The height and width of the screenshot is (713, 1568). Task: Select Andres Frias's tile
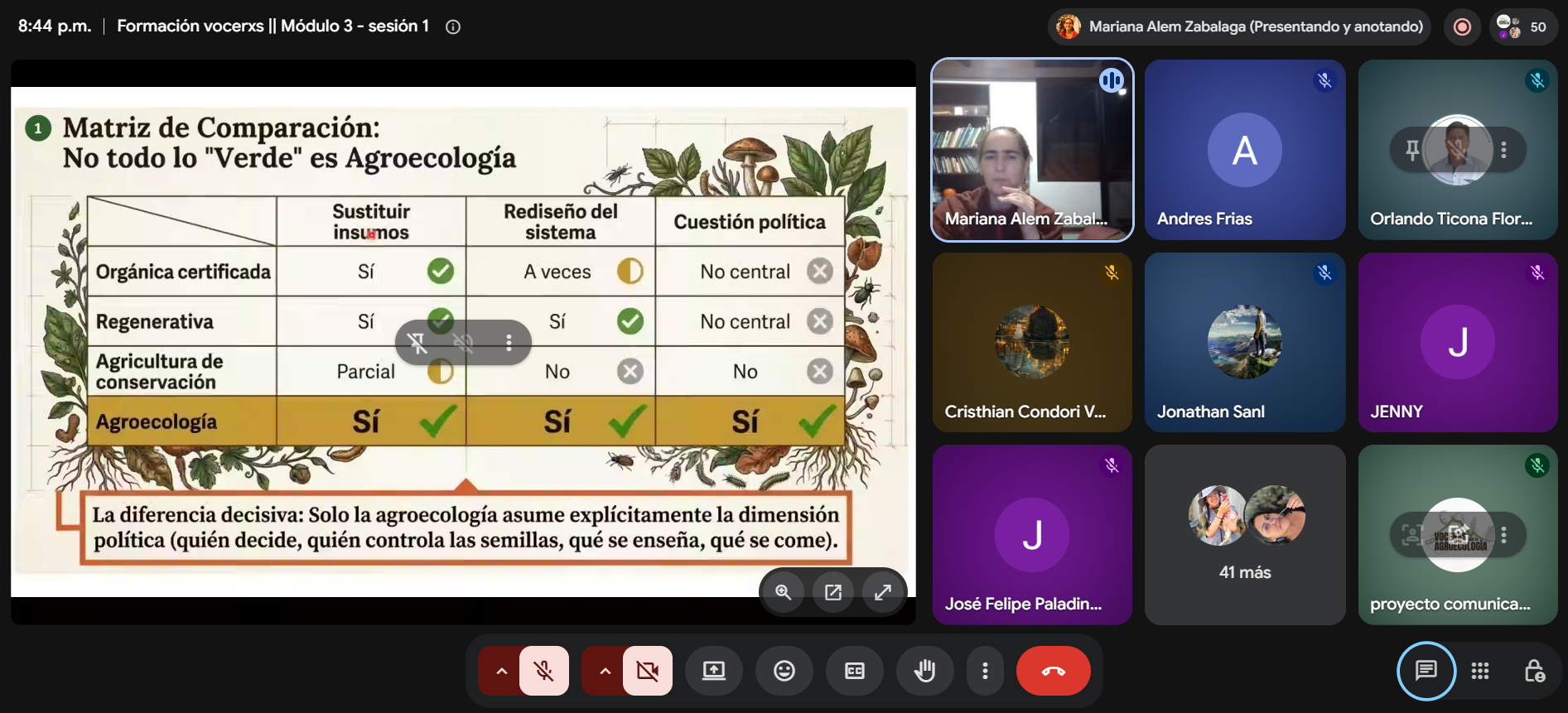click(x=1245, y=150)
